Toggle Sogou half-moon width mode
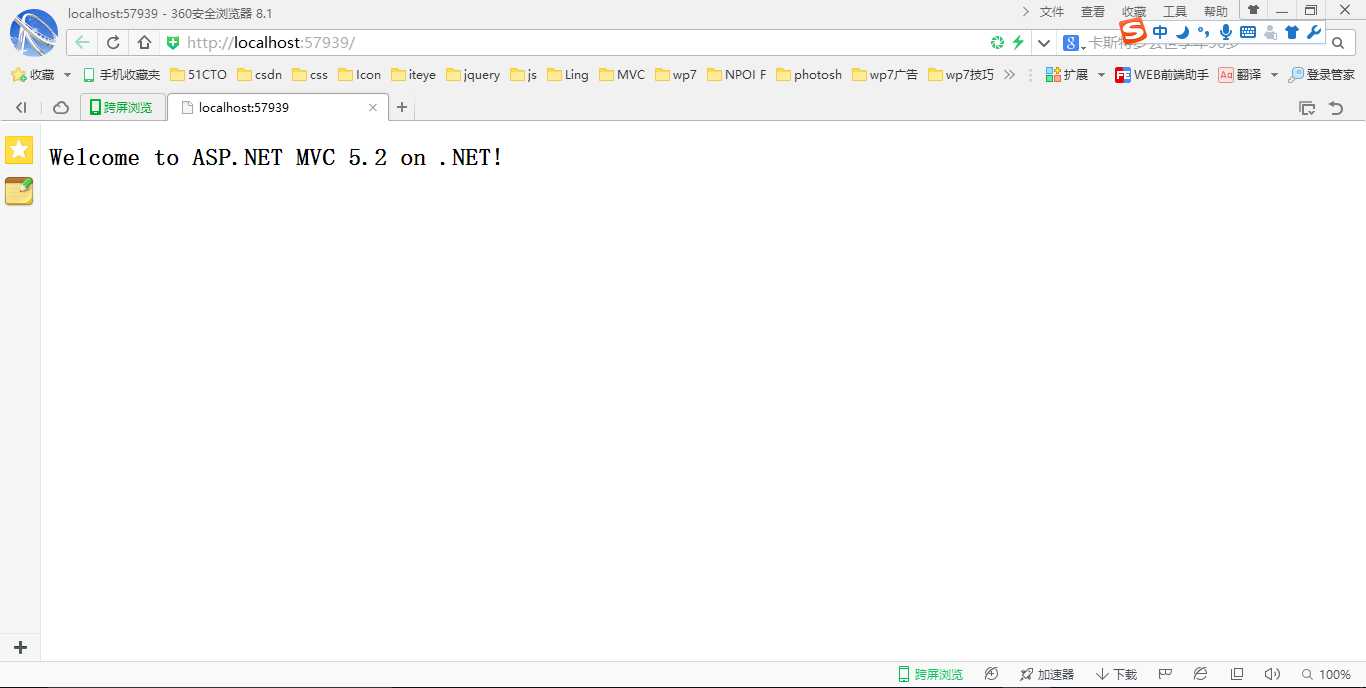1366x688 pixels. click(1182, 32)
